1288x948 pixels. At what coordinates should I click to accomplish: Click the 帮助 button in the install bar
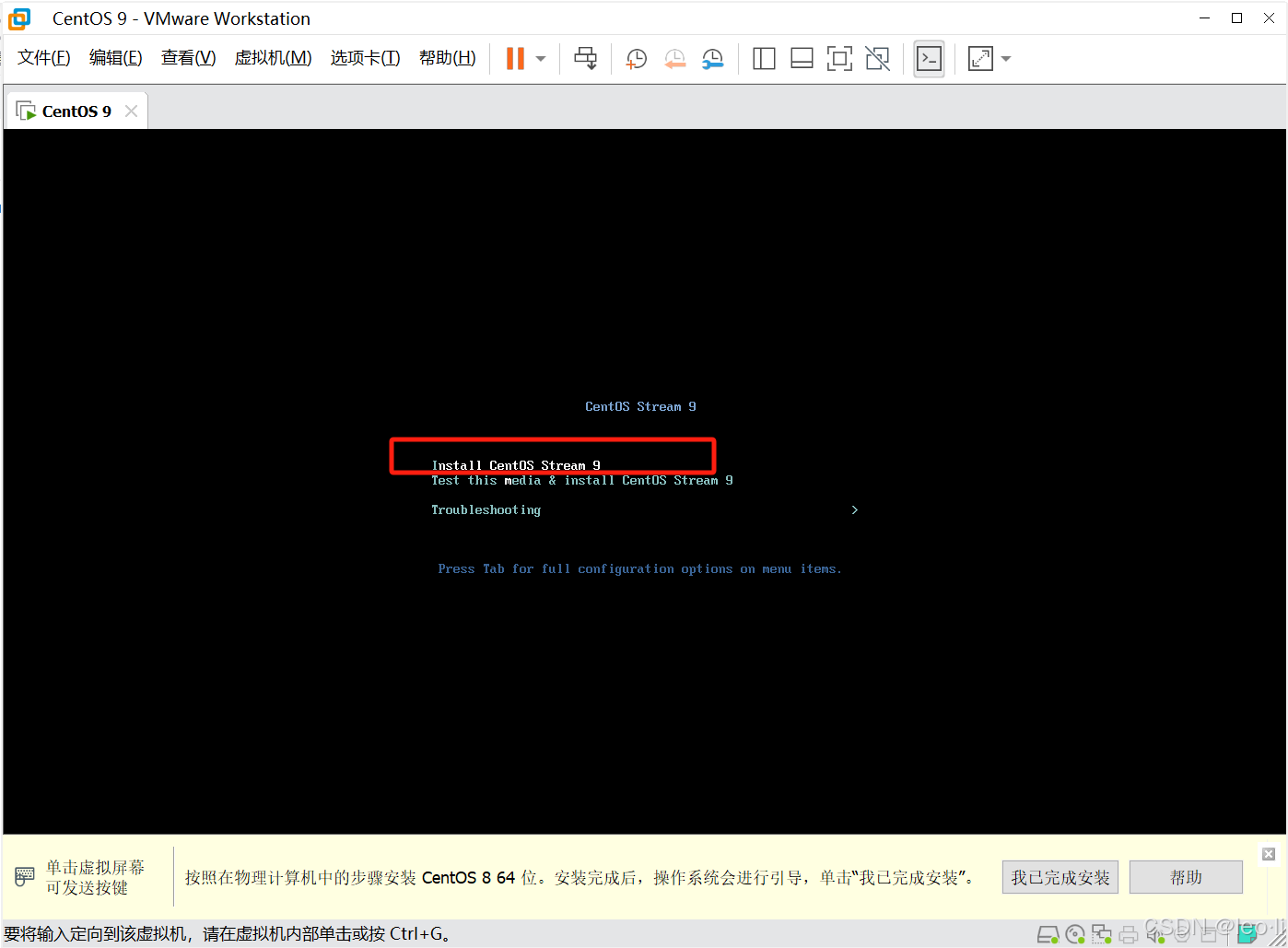point(1186,877)
